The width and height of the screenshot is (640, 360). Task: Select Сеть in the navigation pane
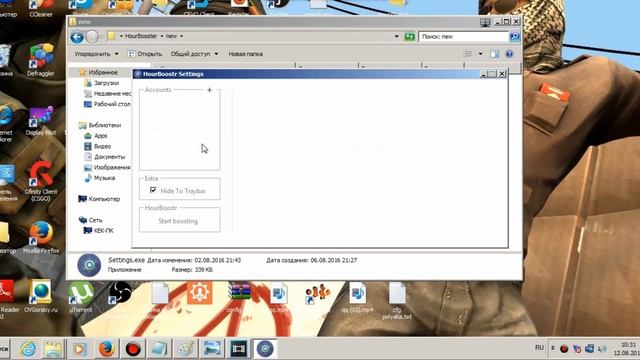point(90,220)
